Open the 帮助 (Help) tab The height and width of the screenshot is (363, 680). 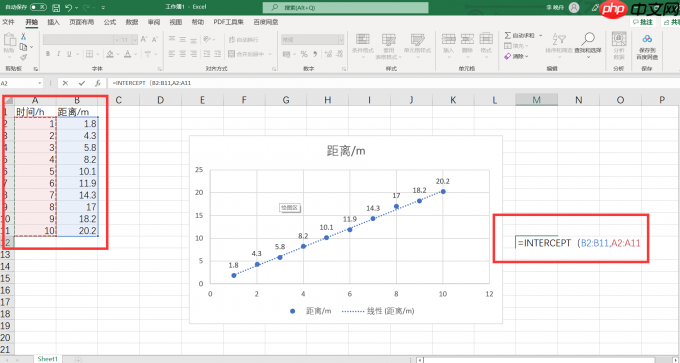[x=198, y=22]
